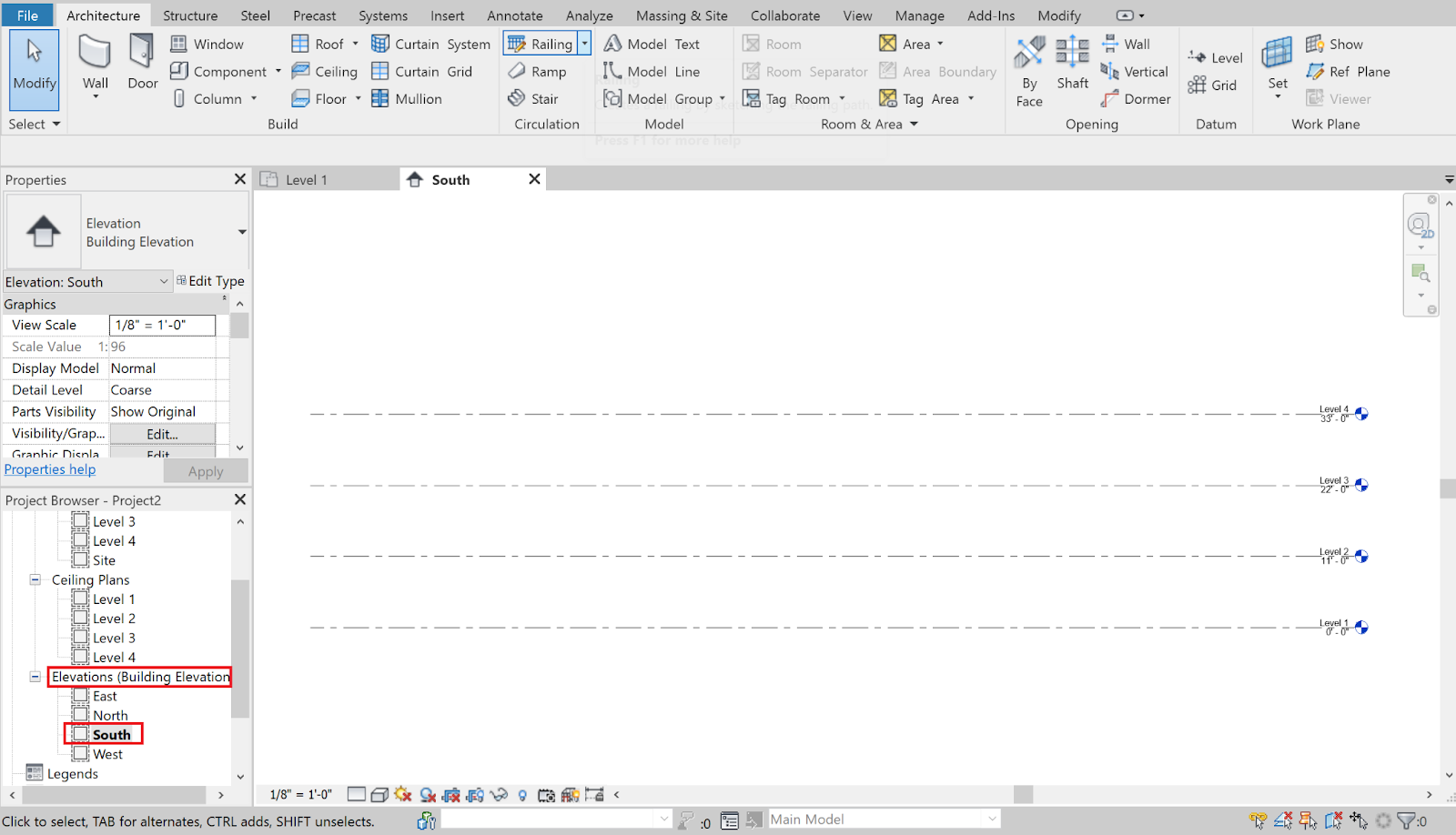This screenshot has width=1456, height=835.
Task: Open the Manage ribbon tab
Action: tap(919, 15)
